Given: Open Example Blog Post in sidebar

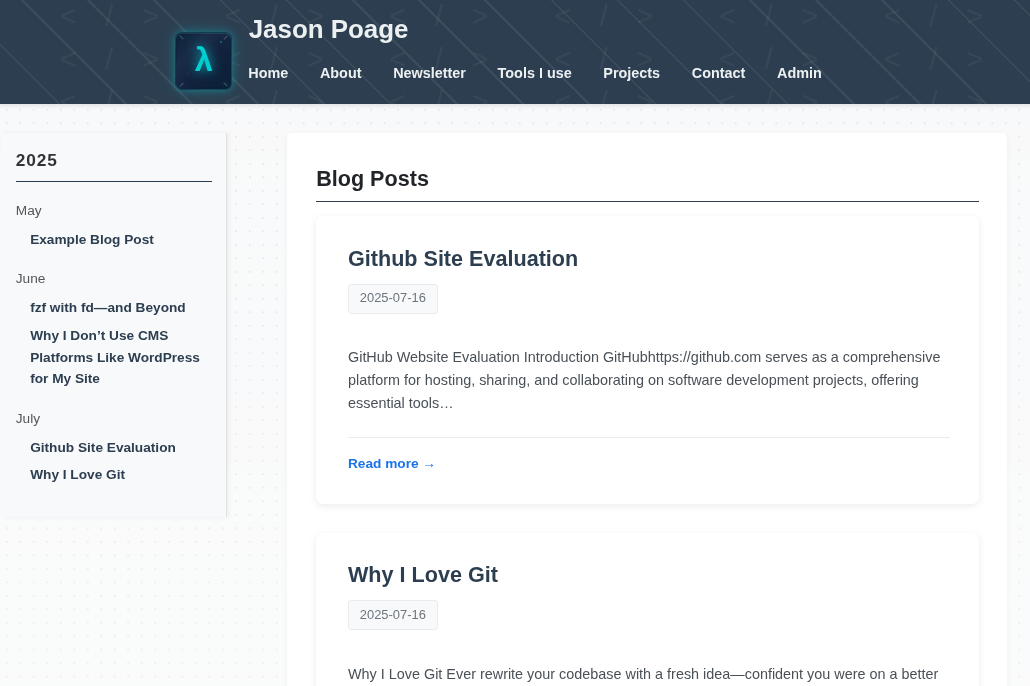Looking at the screenshot, I should pos(92,240).
